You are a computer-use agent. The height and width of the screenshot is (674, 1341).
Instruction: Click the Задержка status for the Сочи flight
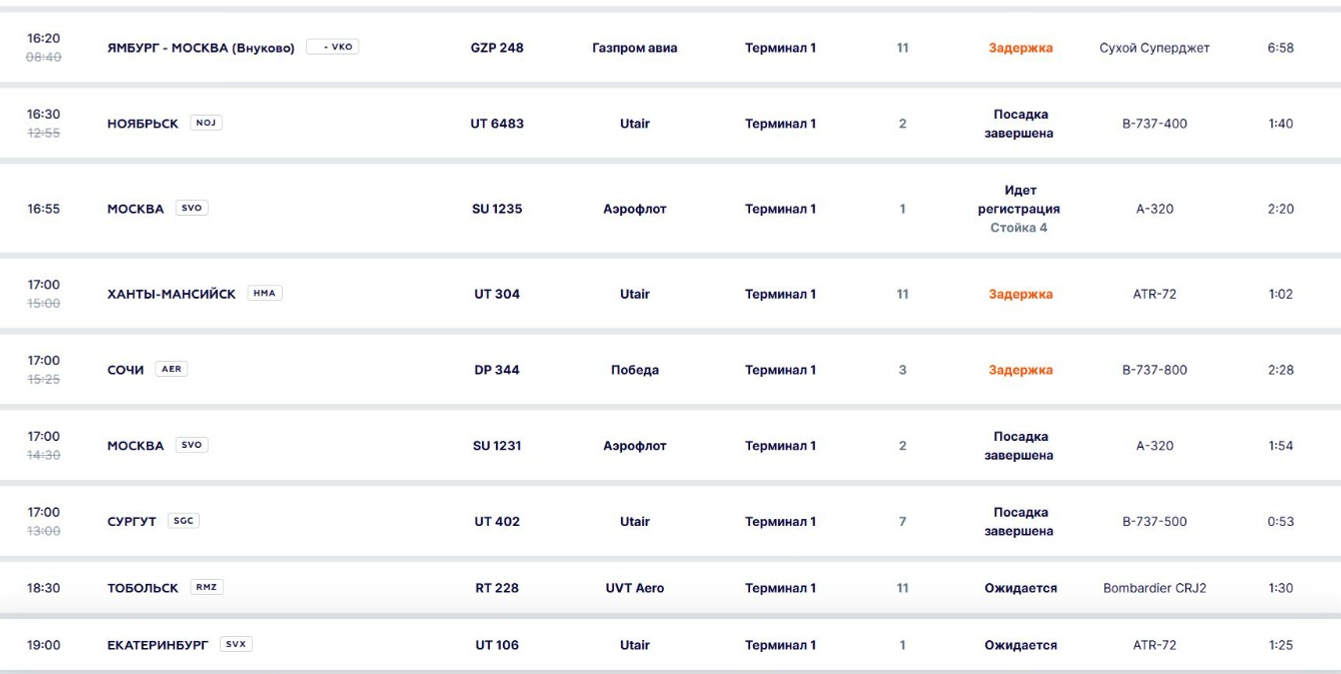coord(1020,370)
